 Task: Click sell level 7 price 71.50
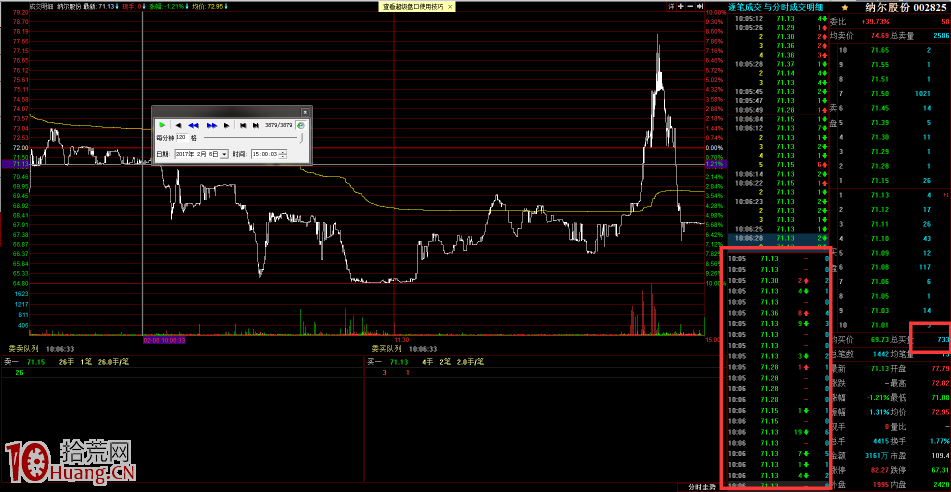pos(879,93)
